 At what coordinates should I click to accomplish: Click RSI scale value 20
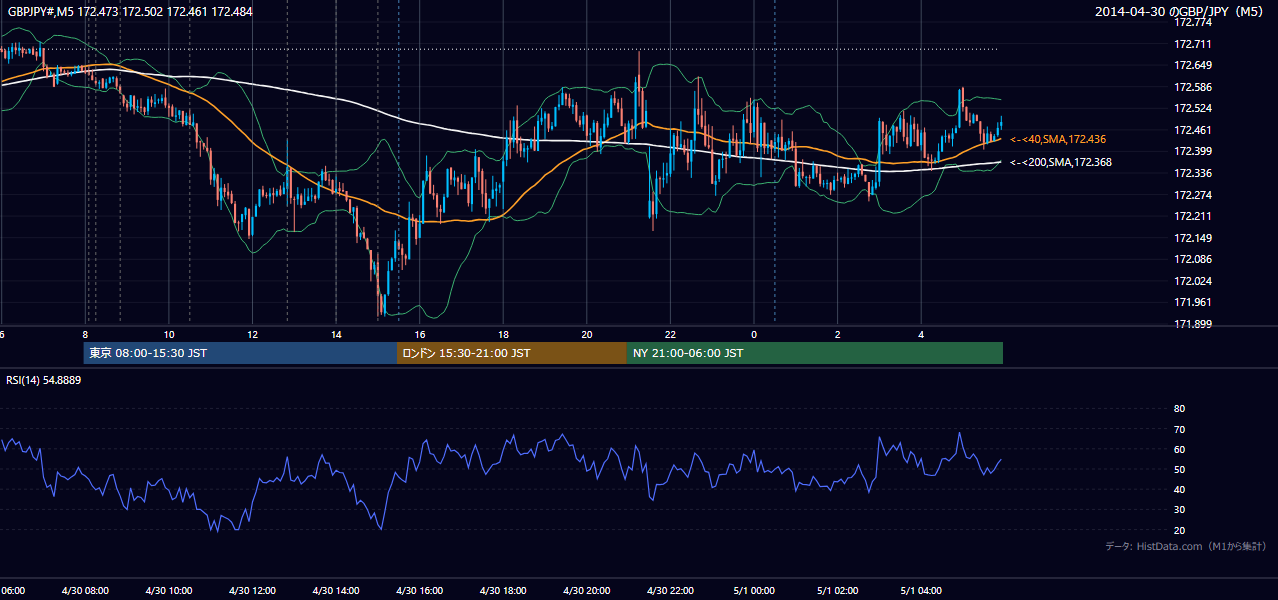pos(1179,530)
